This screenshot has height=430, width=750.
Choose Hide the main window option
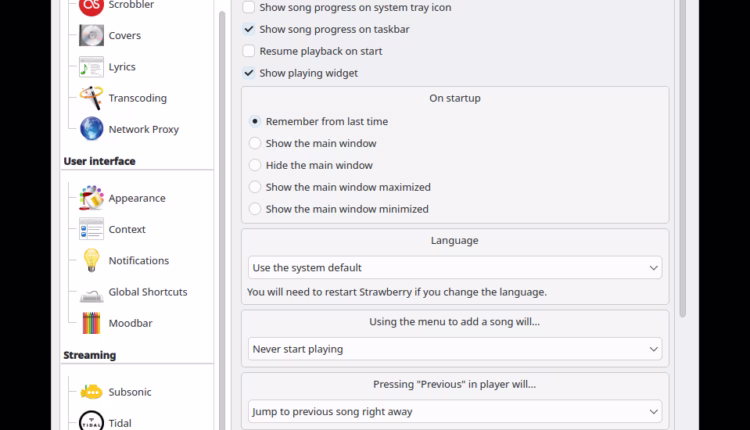click(x=255, y=165)
